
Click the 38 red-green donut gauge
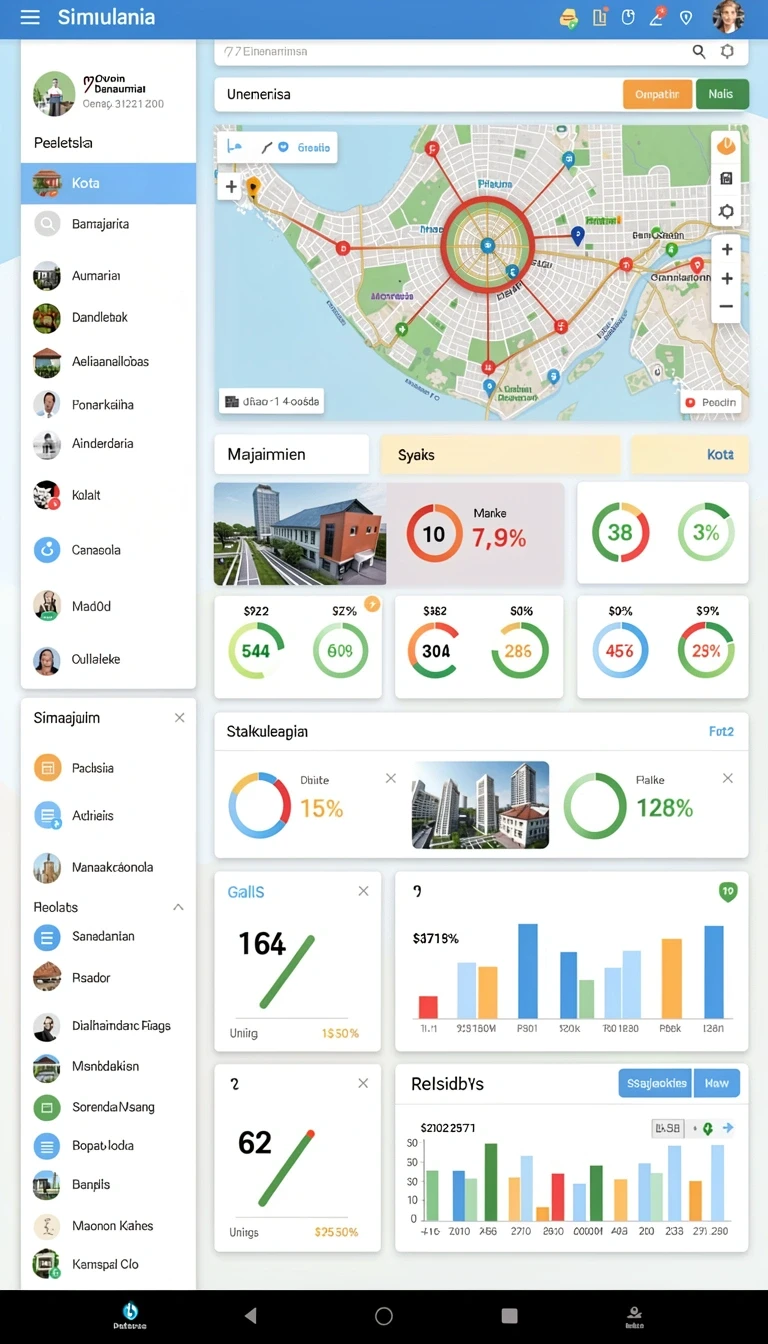click(x=620, y=533)
